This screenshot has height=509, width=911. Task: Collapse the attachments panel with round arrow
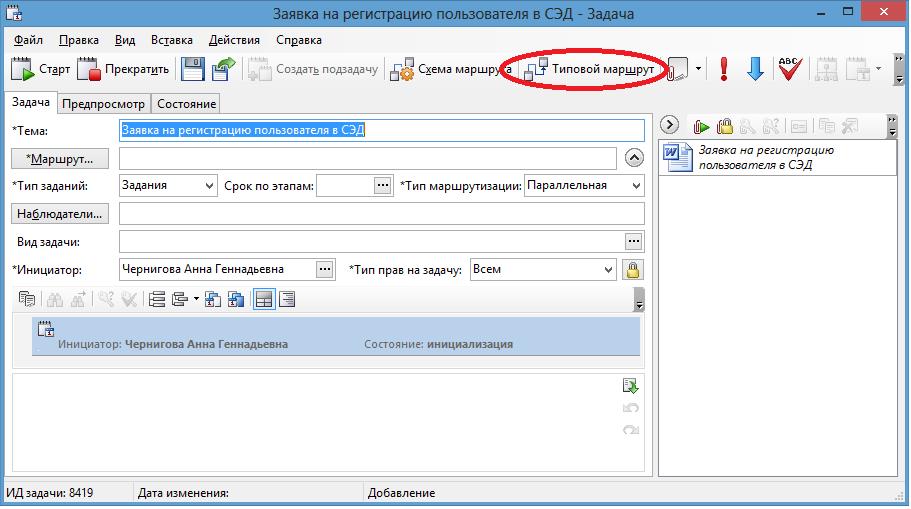point(671,126)
